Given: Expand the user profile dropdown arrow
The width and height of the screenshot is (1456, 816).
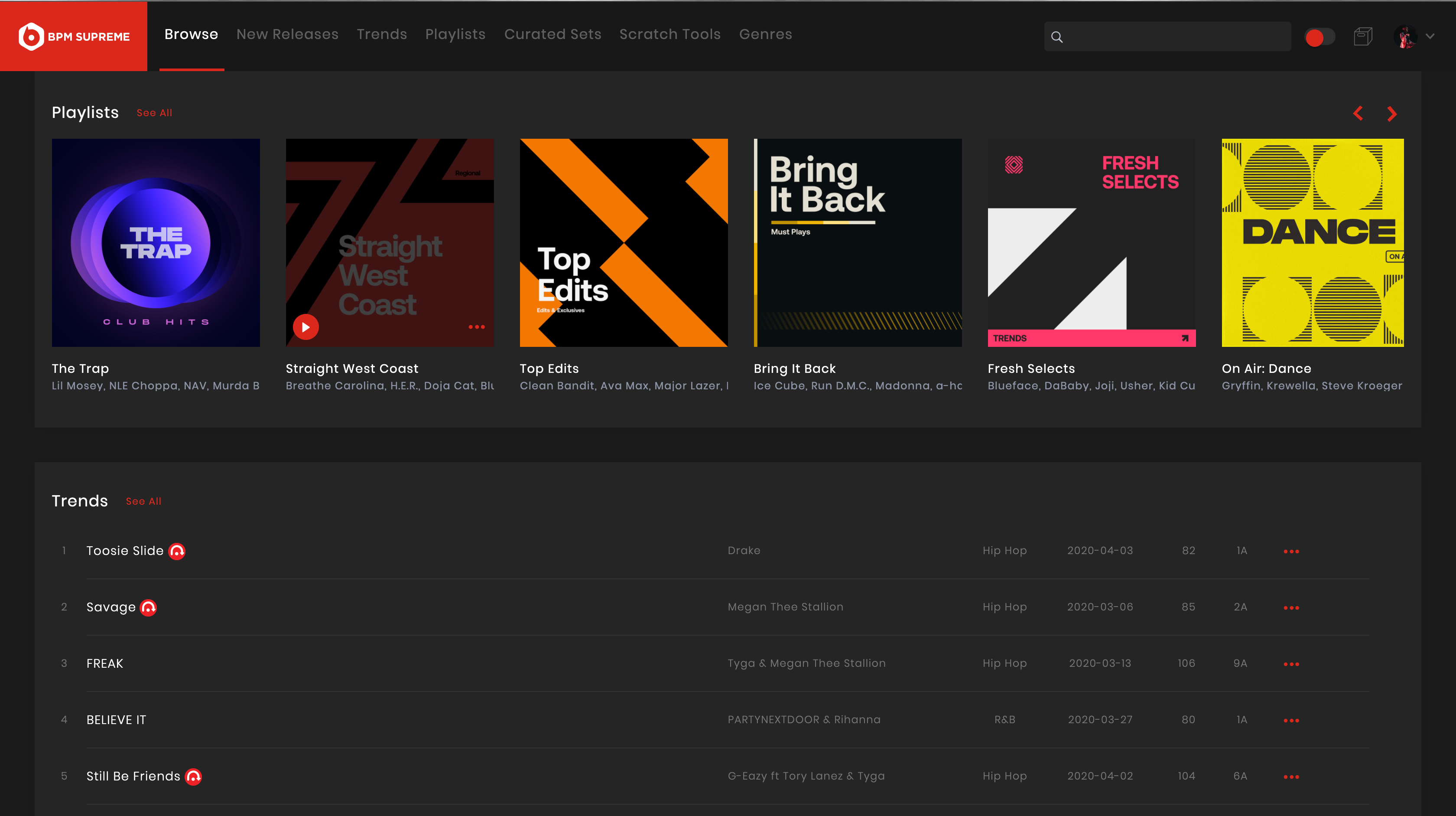Looking at the screenshot, I should (x=1430, y=37).
